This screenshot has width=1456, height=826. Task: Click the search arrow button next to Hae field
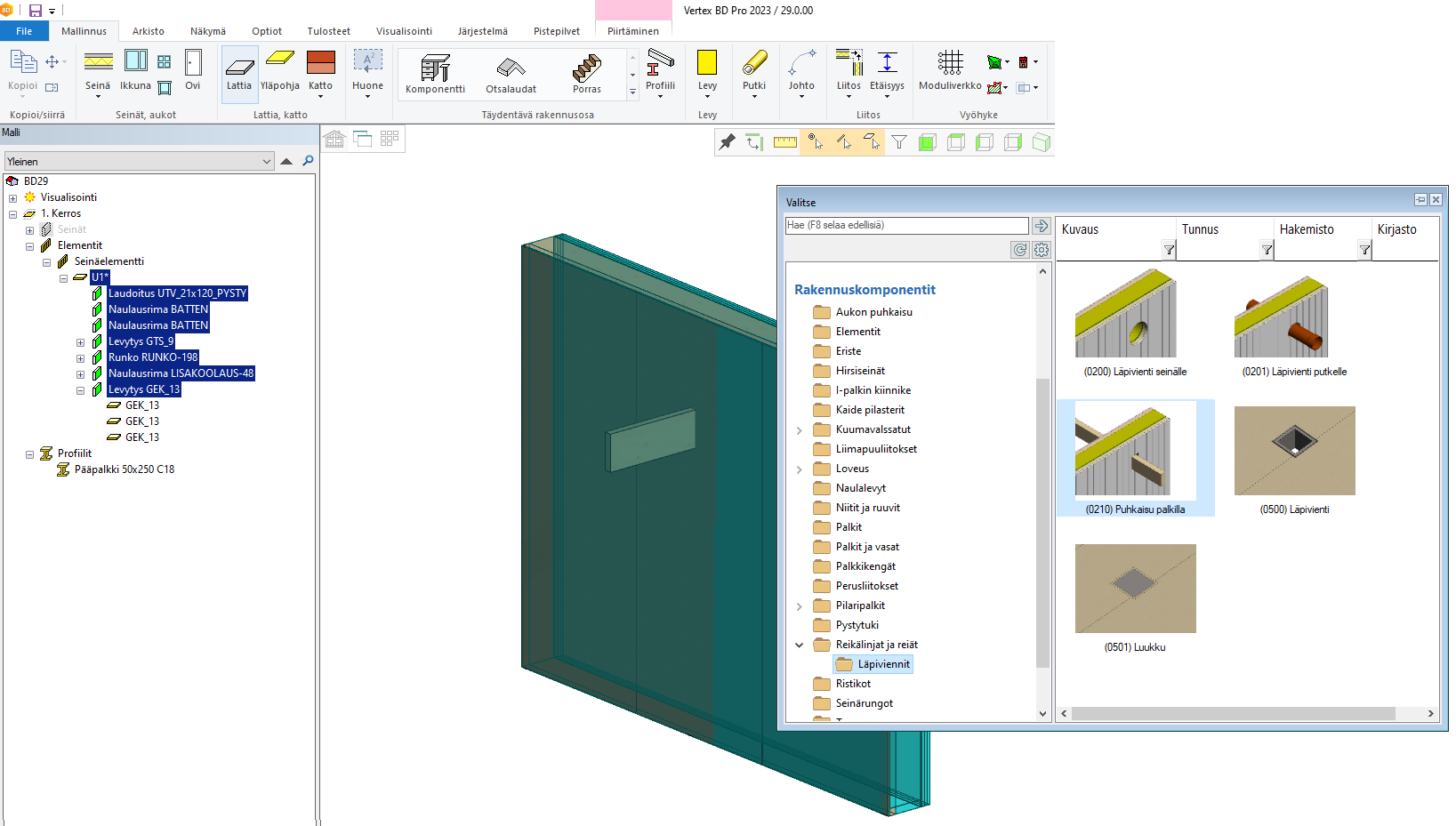point(1042,226)
